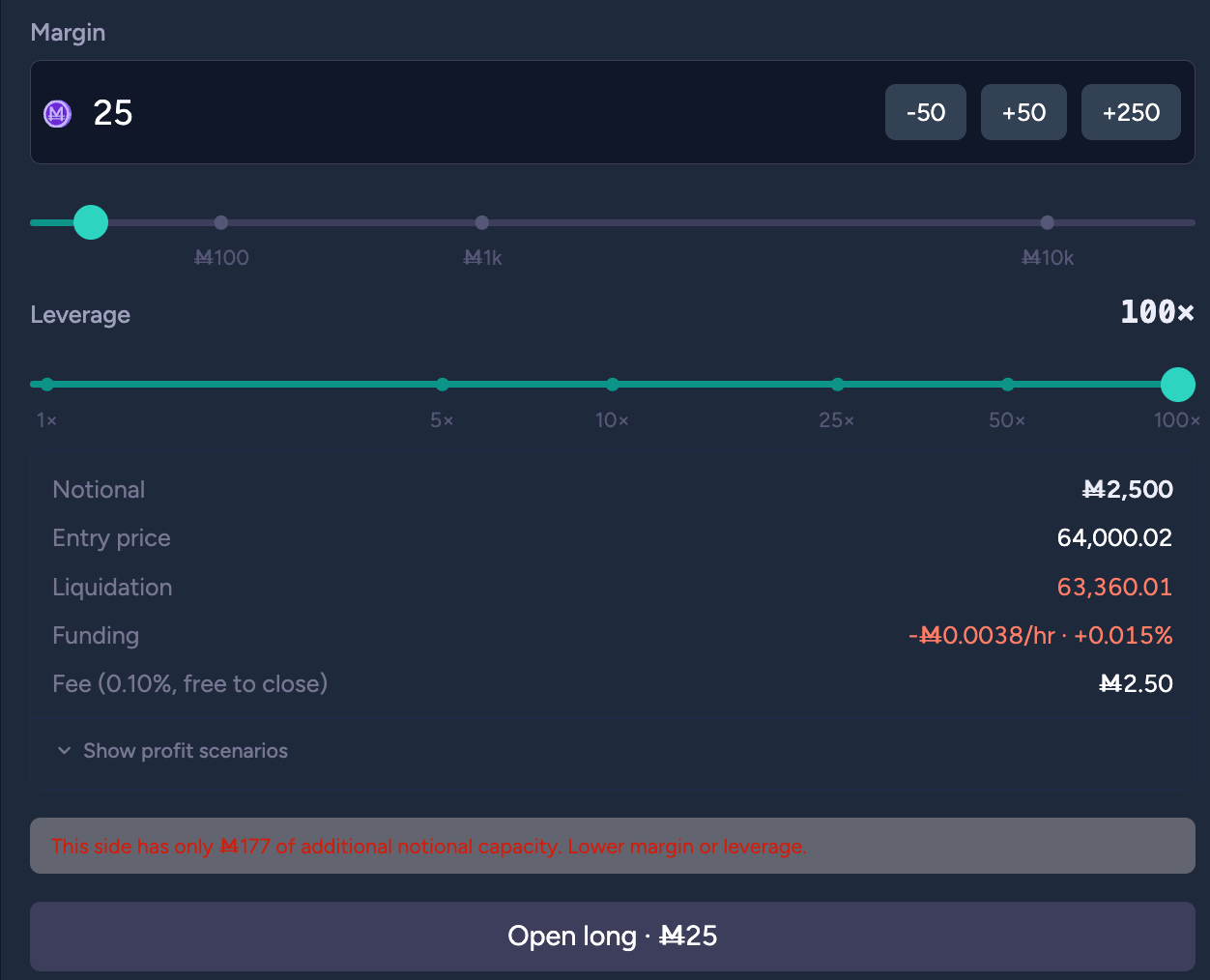Add 250 to margin with +250
This screenshot has width=1210, height=980.
pos(1131,112)
